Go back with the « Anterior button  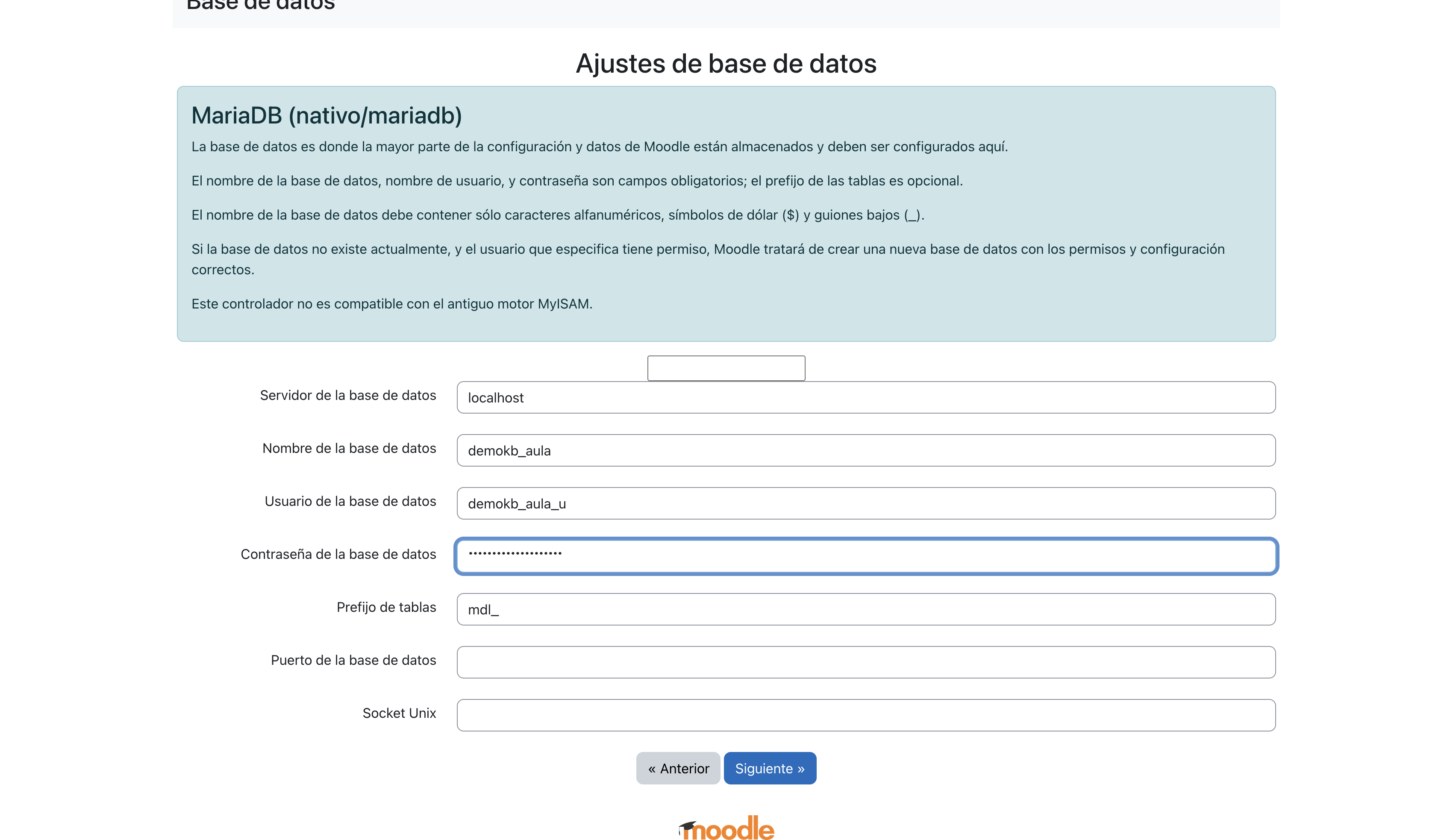(678, 768)
